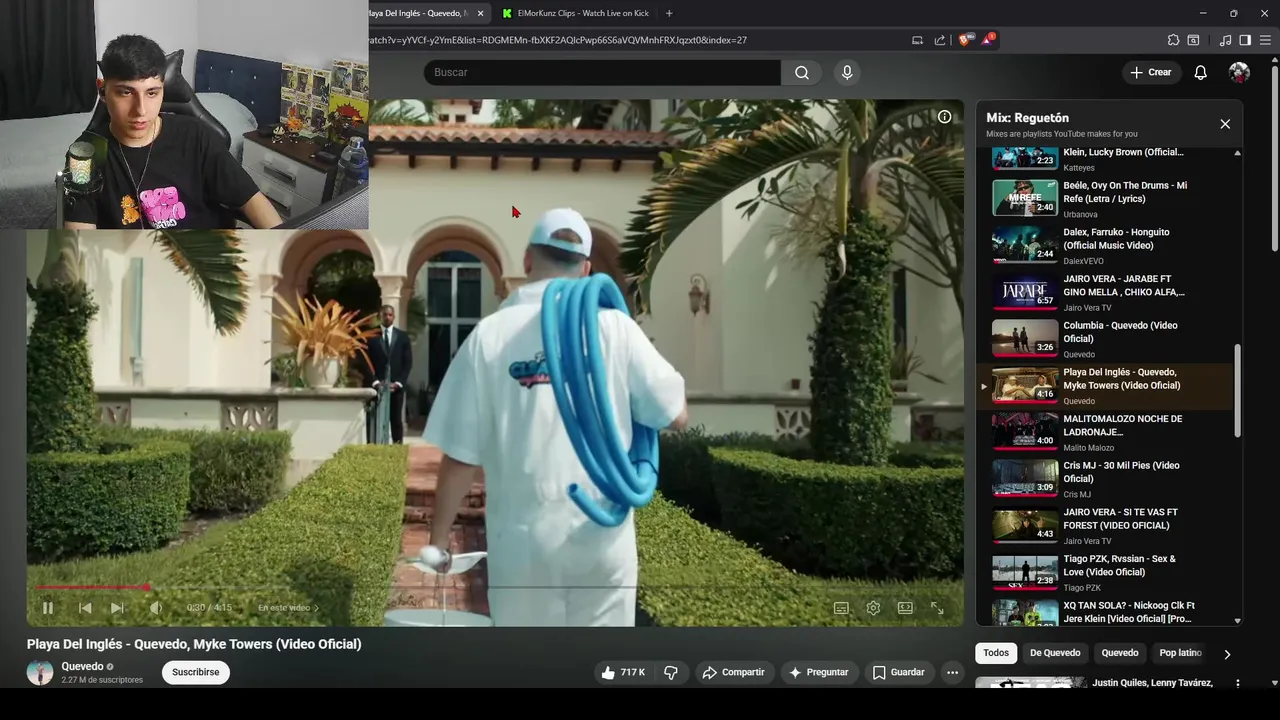The height and width of the screenshot is (720, 1280).
Task: Open Brave Shields lion icon
Action: (x=964, y=40)
